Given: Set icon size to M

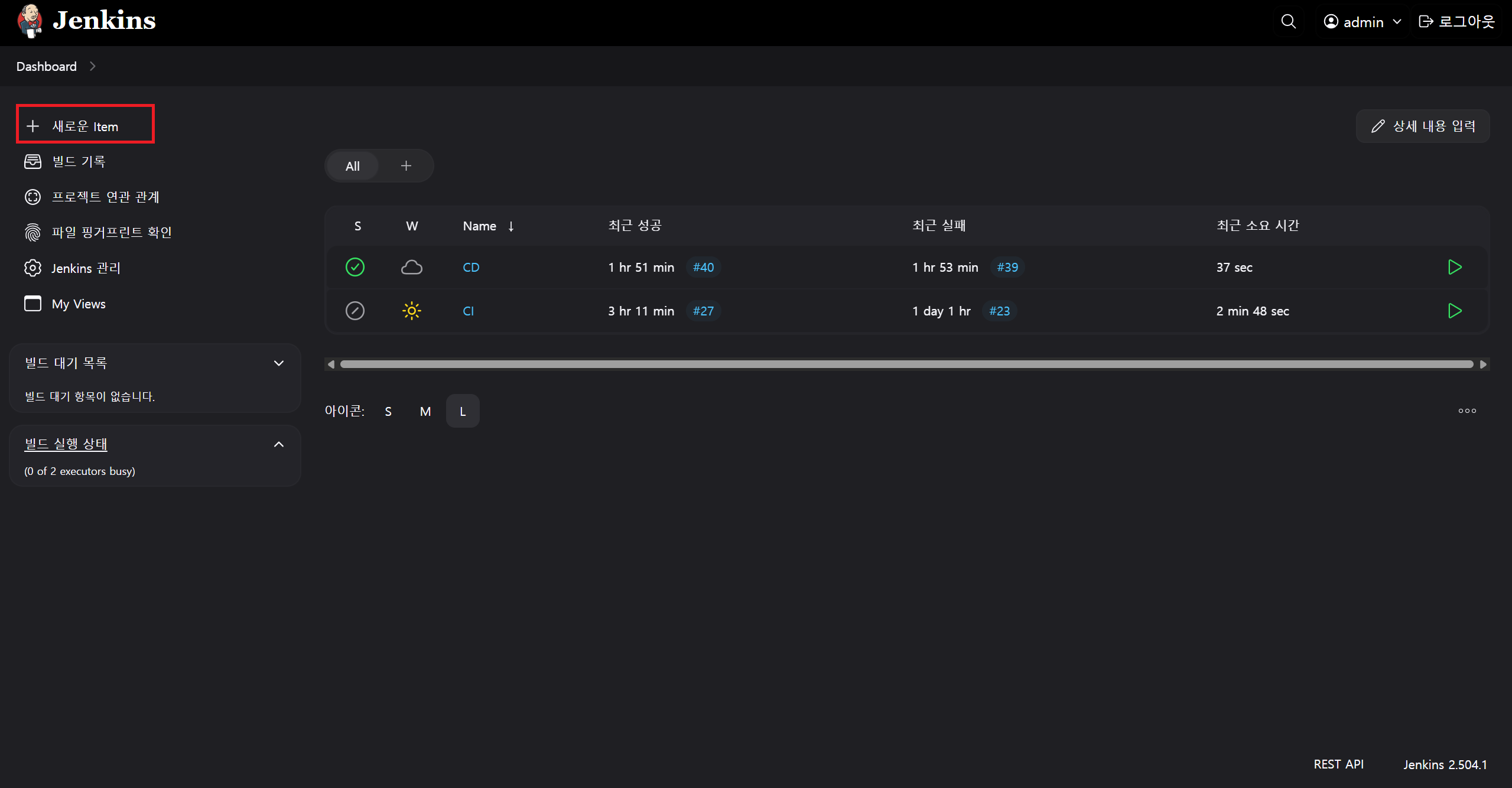Looking at the screenshot, I should (425, 411).
